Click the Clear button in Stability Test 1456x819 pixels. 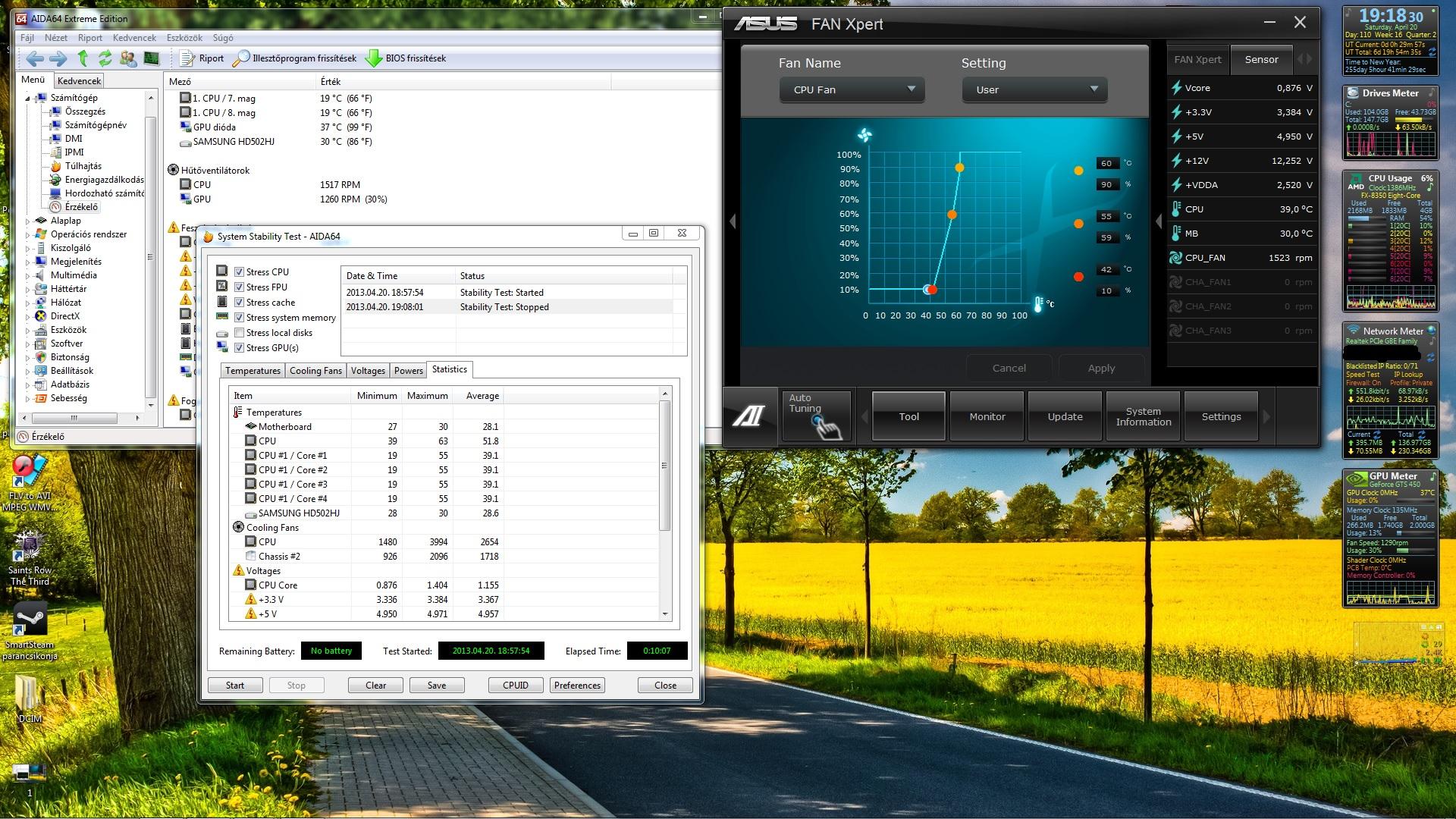tap(375, 686)
